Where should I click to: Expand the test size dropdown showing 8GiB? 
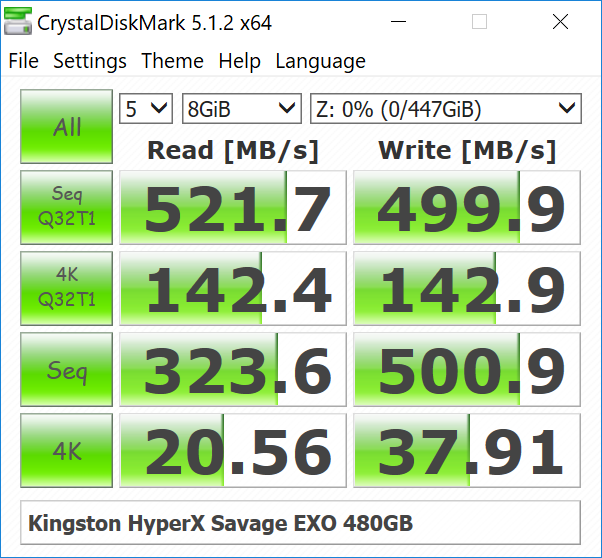coord(242,109)
